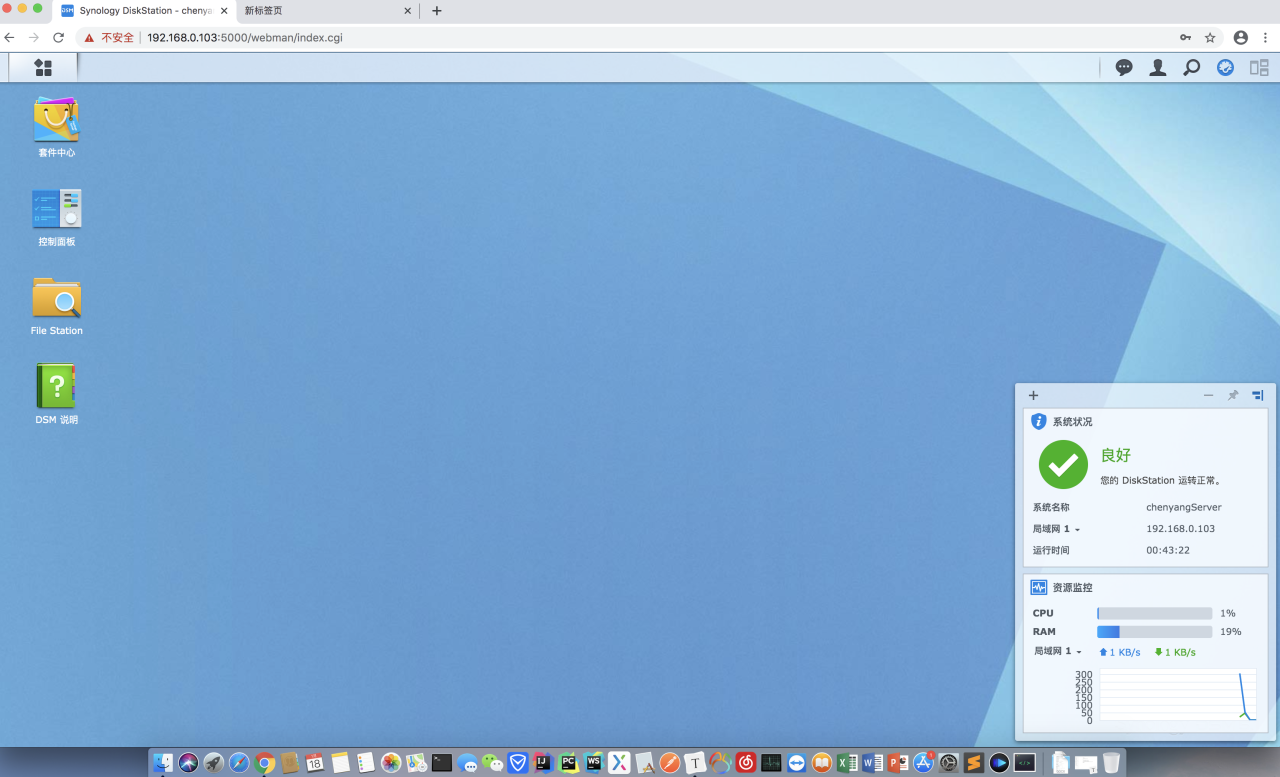Click the 资源监控 widget title
The height and width of the screenshot is (777, 1280).
[1073, 588]
